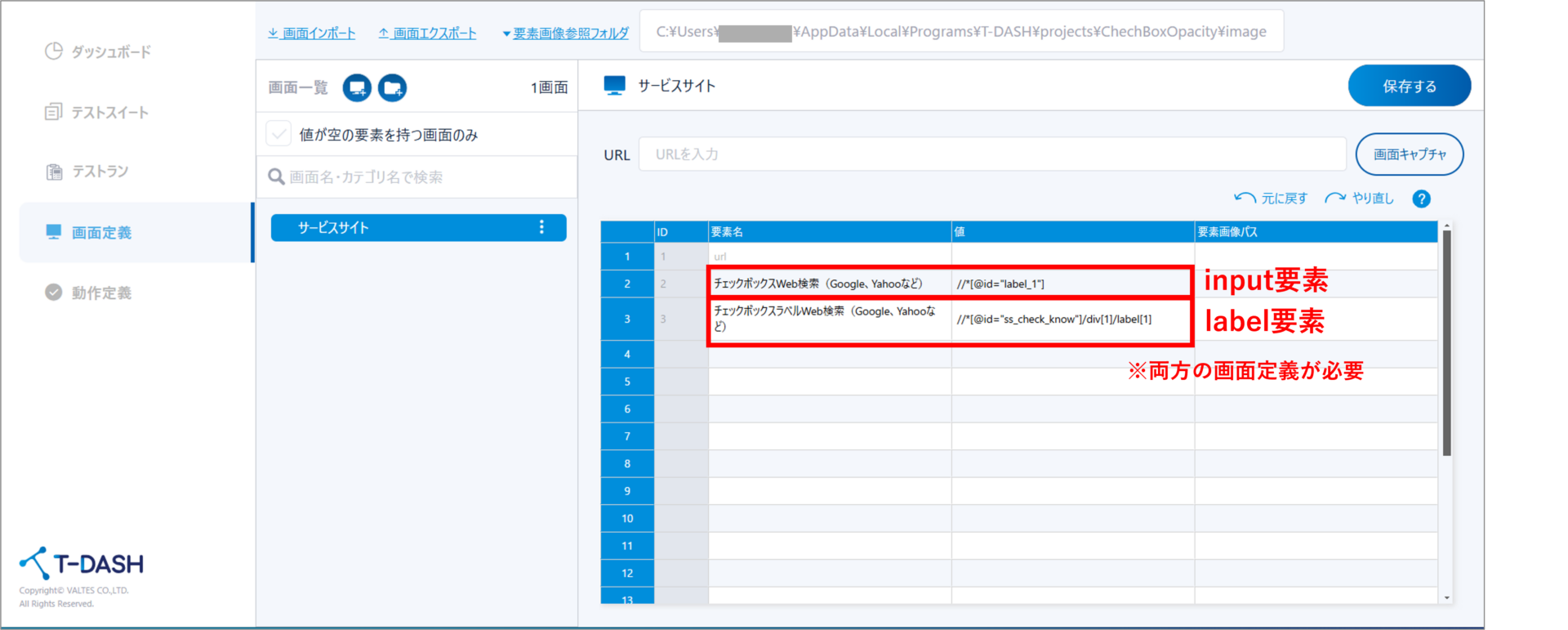
Task: Click the add screen icon
Action: [357, 87]
